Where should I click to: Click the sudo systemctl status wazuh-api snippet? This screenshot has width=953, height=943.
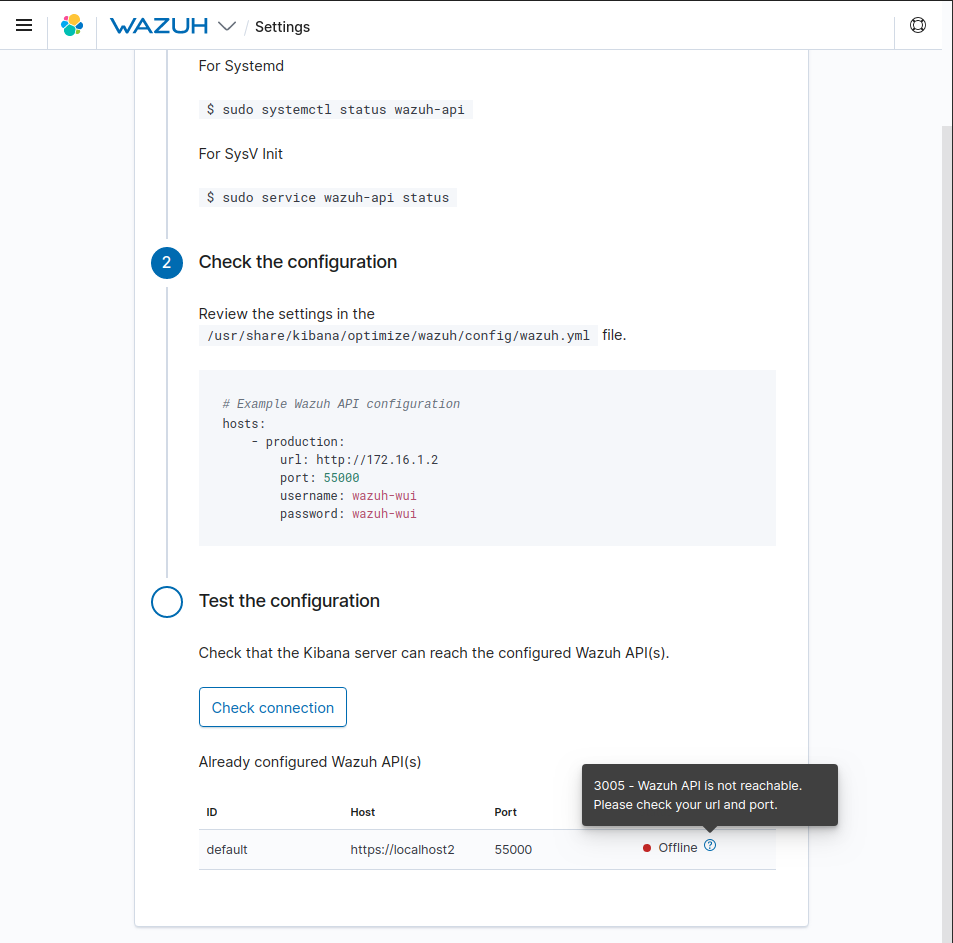(334, 110)
